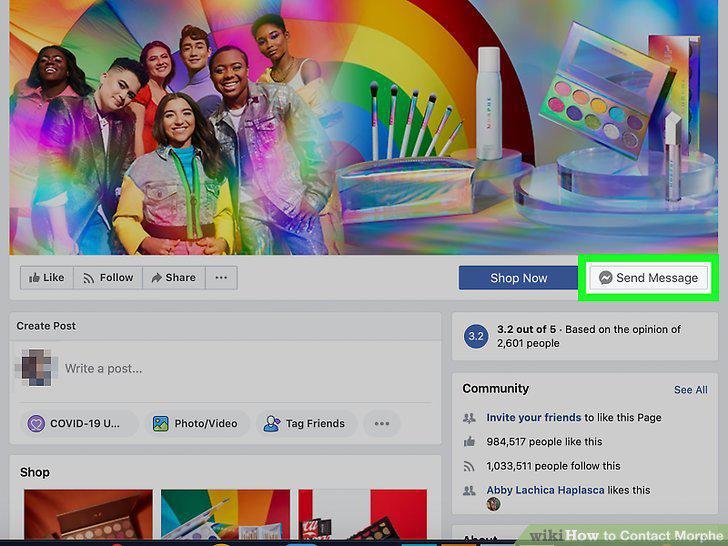
Task: Click the 3.2 rating badge
Action: tap(476, 336)
